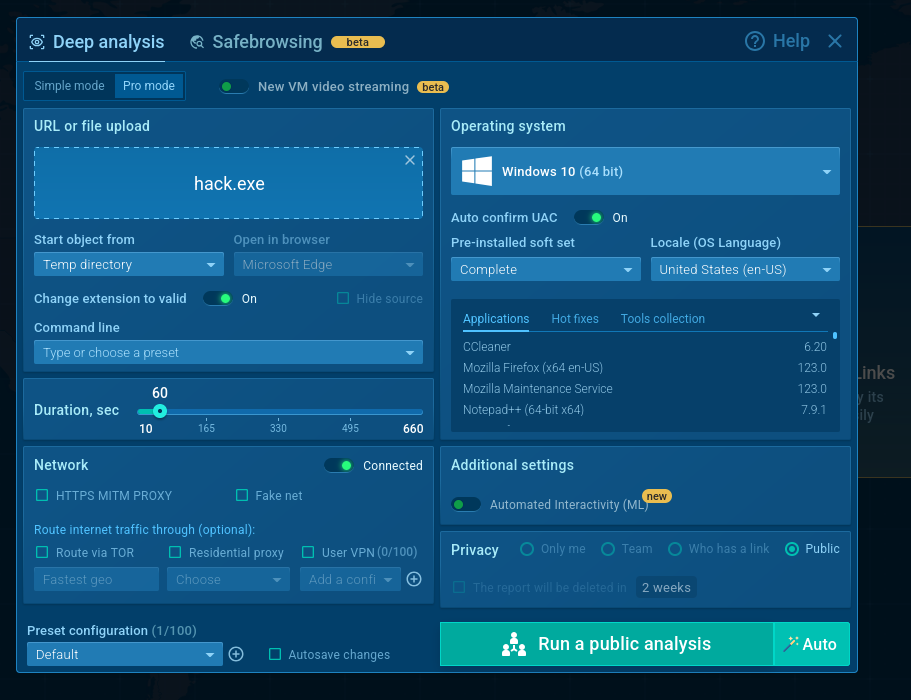Expand the software list tabs arrow
911x700 pixels.
click(816, 315)
